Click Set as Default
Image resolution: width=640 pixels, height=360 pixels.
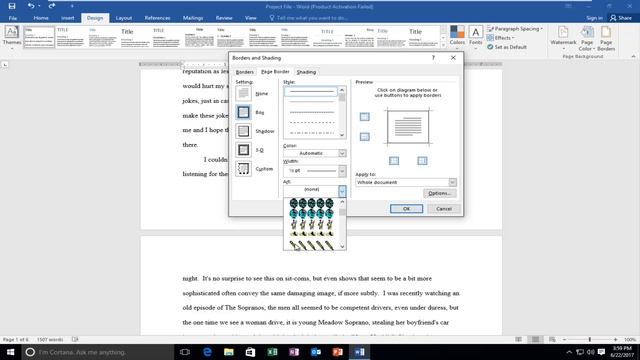(x=507, y=47)
